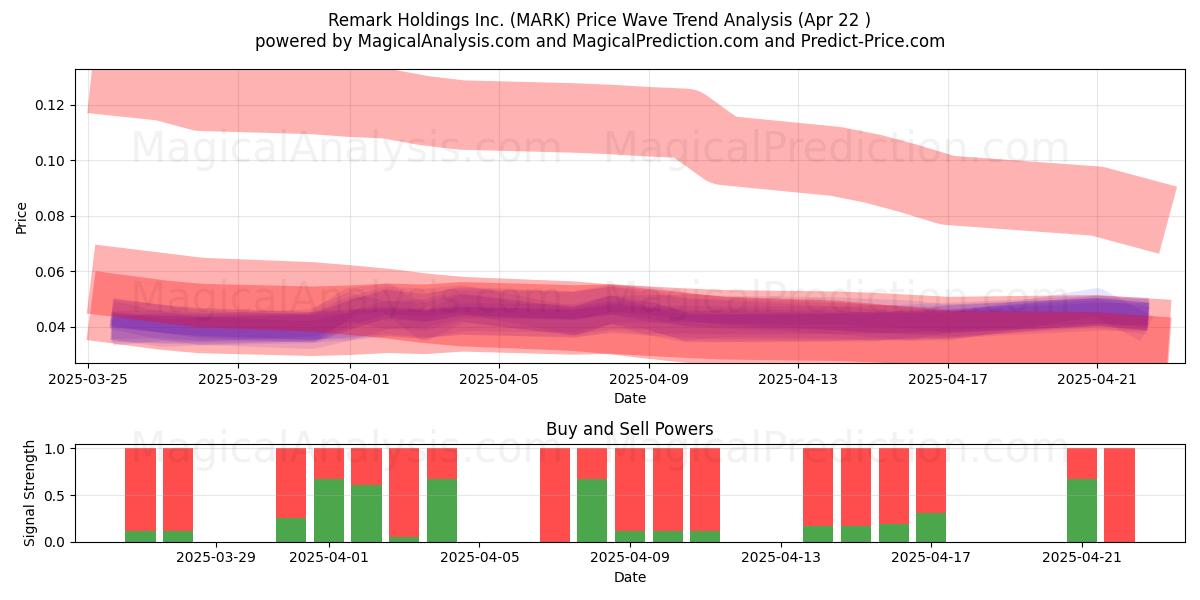This screenshot has width=1200, height=600.
Task: Click the first bar in Buy and Sell chart
Action: (x=141, y=495)
